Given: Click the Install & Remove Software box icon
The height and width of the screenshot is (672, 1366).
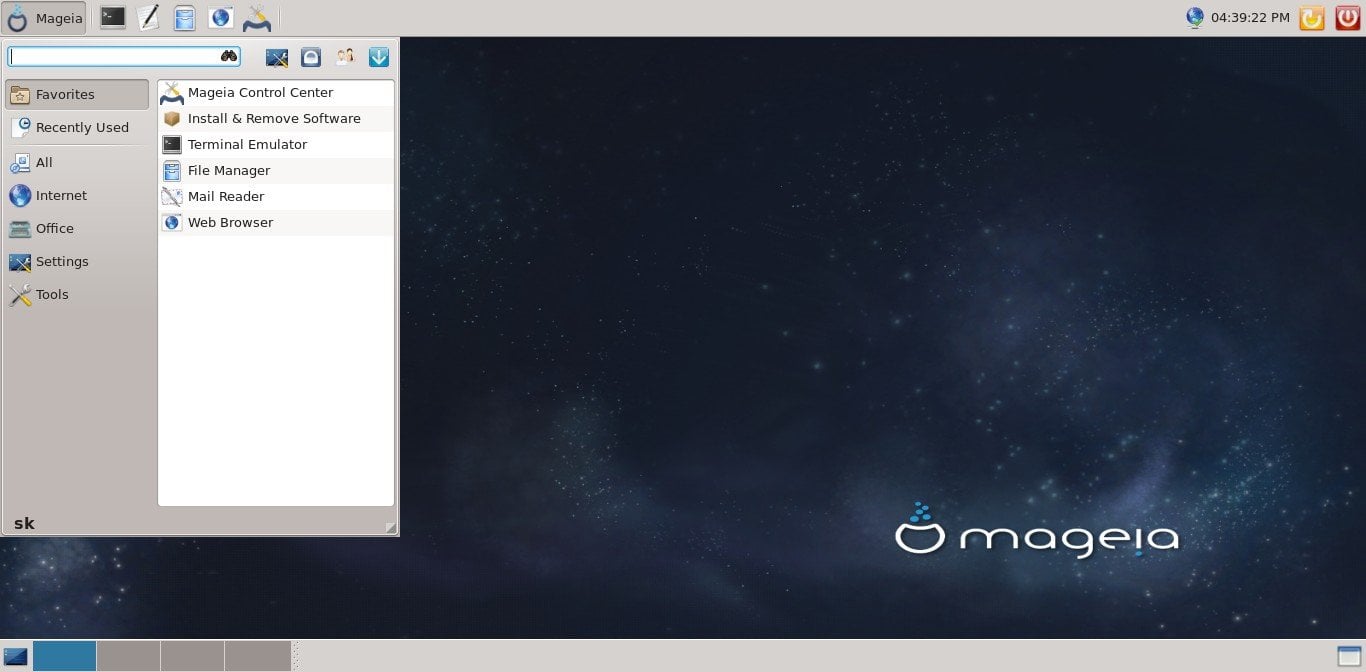Looking at the screenshot, I should pos(172,119).
